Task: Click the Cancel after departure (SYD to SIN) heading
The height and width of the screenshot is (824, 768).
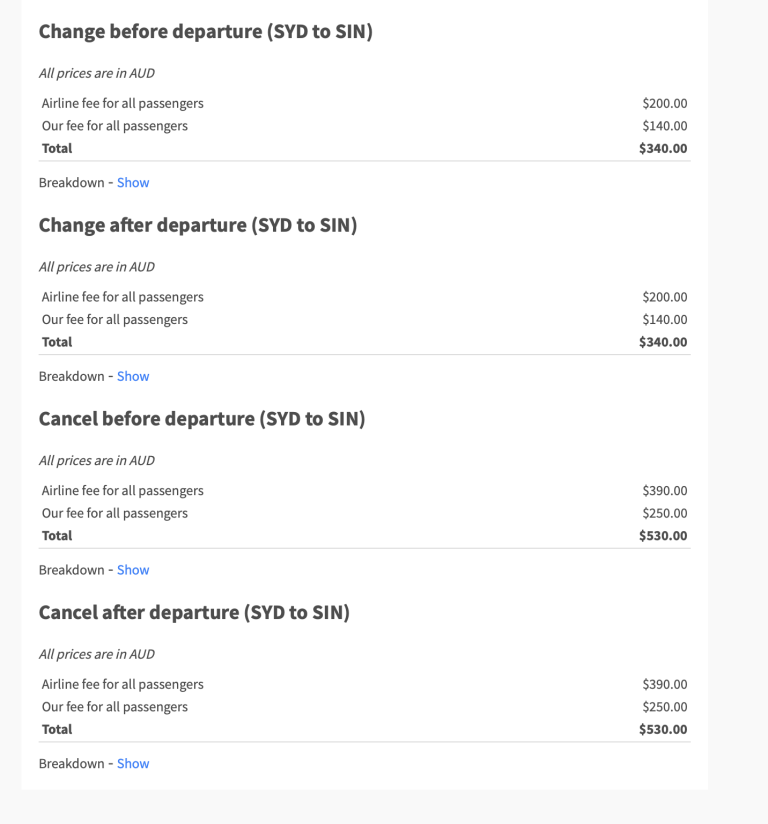Action: 194,613
